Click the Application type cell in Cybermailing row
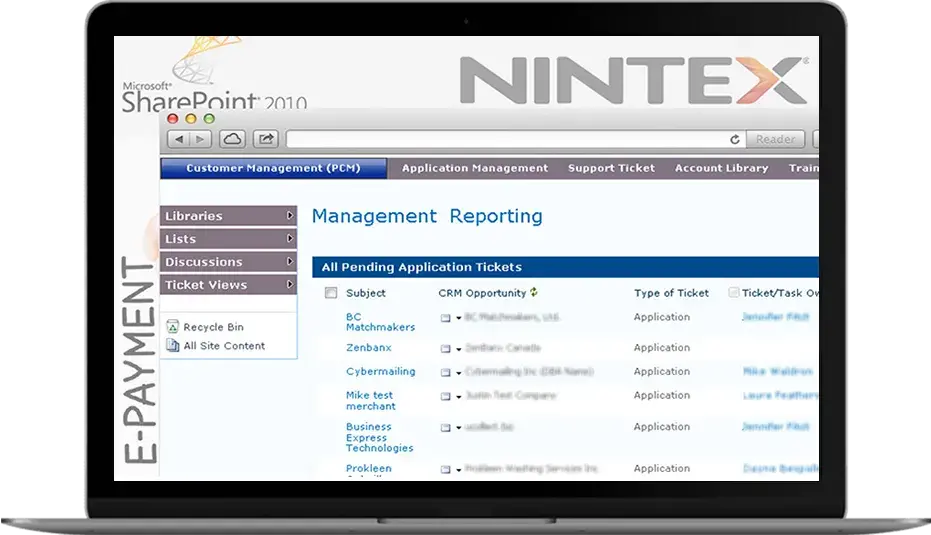 point(661,371)
